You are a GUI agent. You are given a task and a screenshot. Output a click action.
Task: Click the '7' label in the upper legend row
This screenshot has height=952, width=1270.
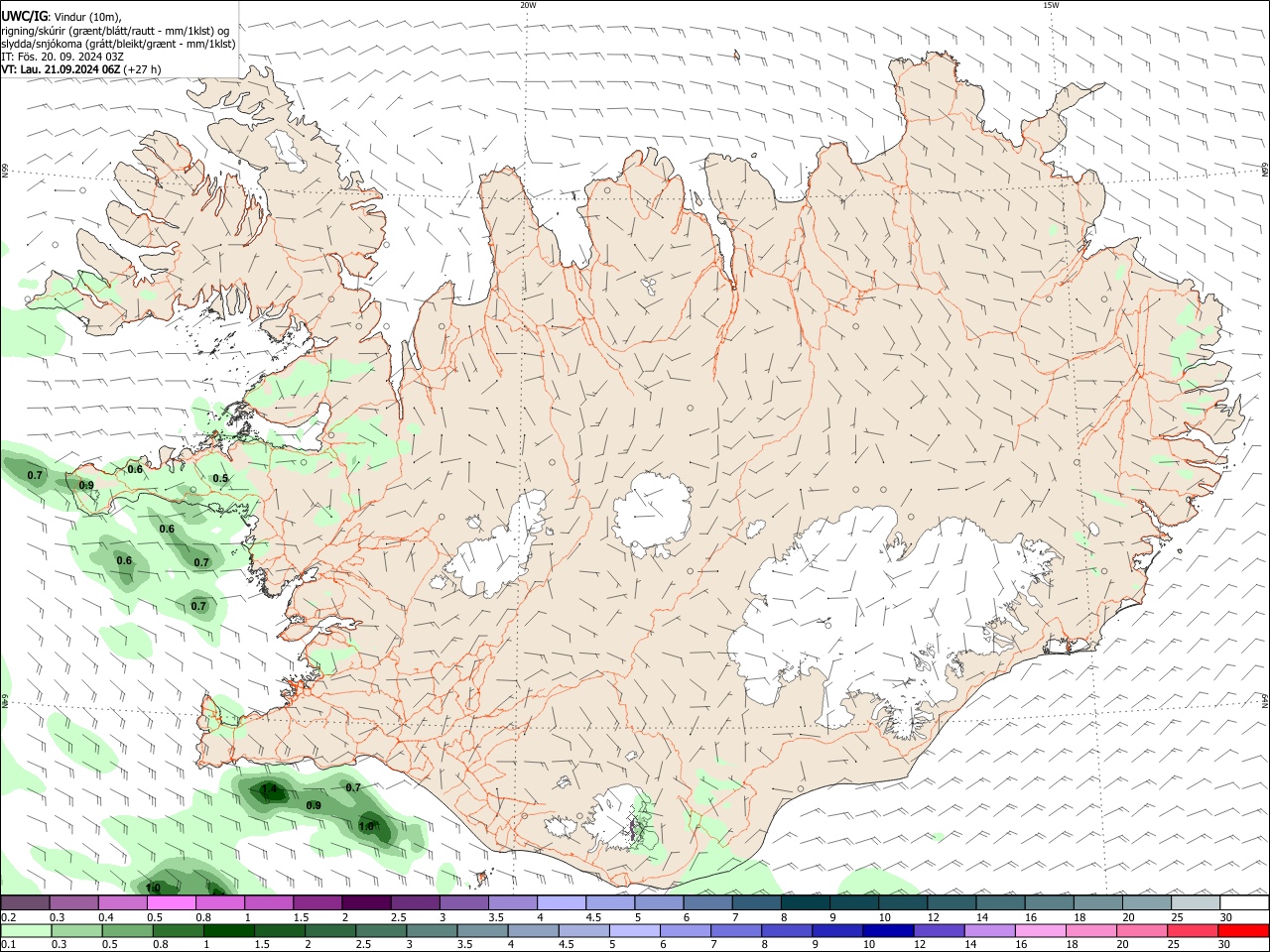coord(736,917)
